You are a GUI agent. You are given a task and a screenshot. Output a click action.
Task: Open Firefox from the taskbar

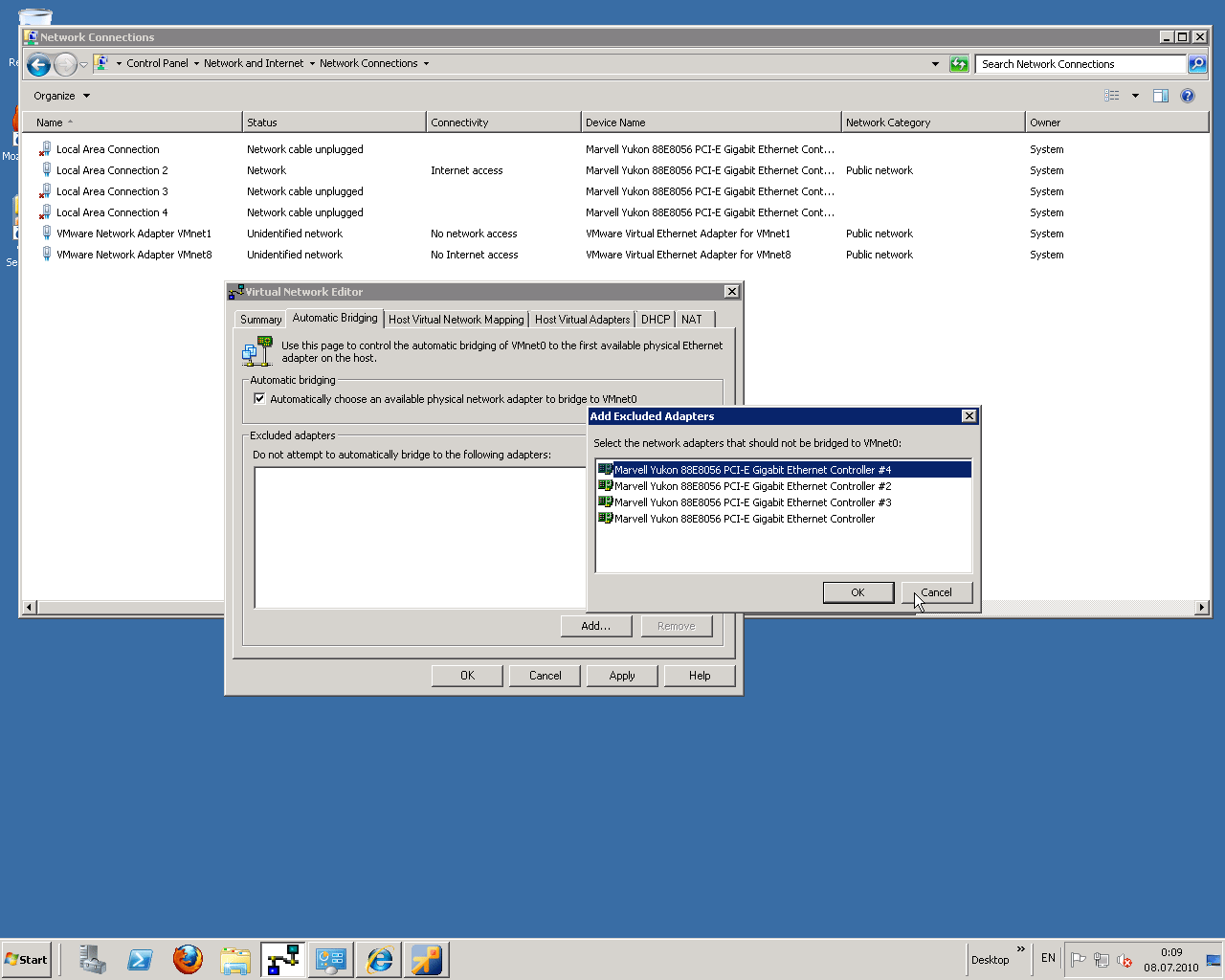pyautogui.click(x=188, y=959)
